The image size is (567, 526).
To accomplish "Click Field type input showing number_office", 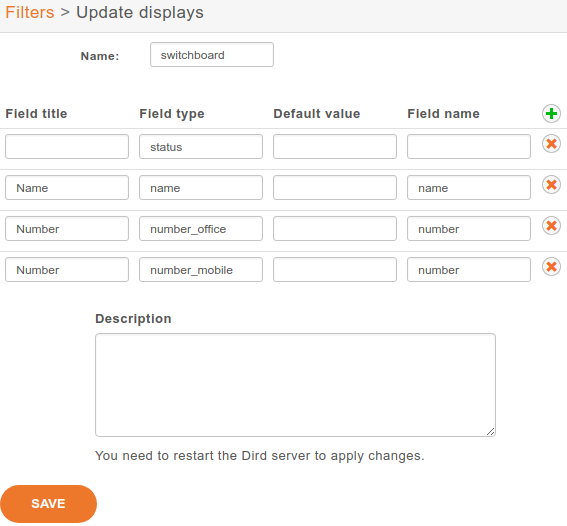I will pos(201,228).
